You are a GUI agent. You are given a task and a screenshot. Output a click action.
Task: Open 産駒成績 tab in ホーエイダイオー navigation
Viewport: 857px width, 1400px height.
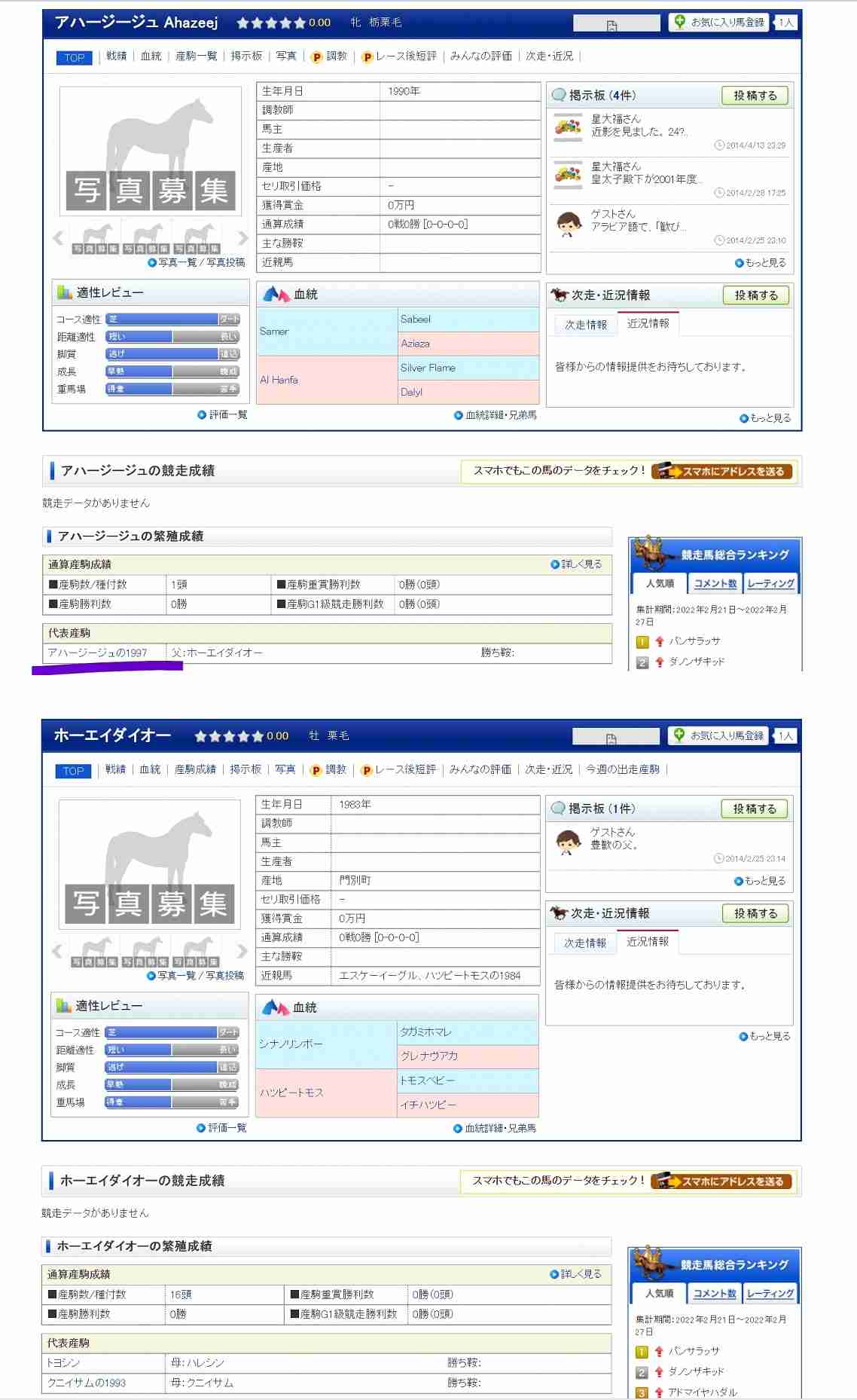(x=195, y=769)
